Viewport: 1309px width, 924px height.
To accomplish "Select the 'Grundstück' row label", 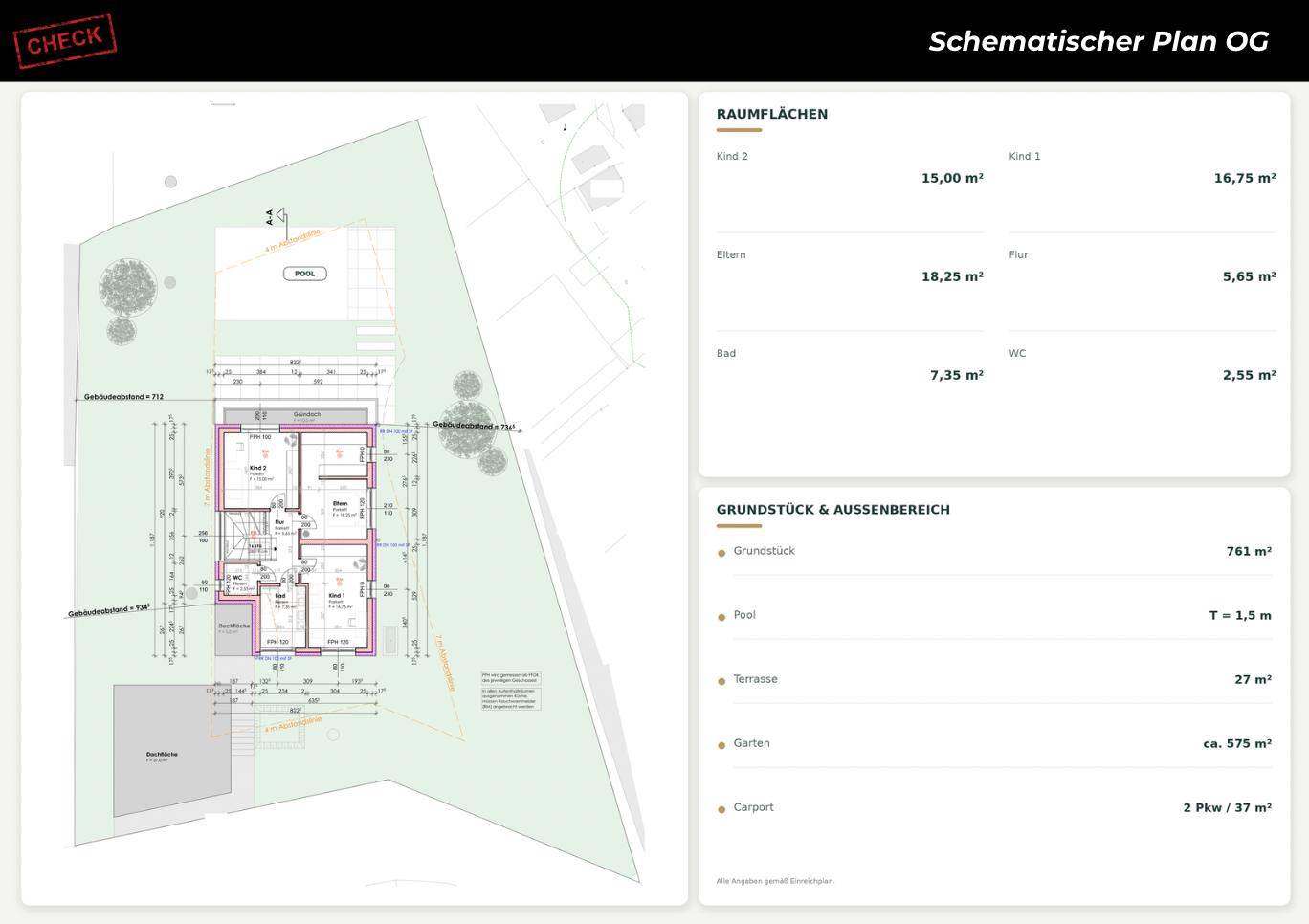I will (x=764, y=551).
